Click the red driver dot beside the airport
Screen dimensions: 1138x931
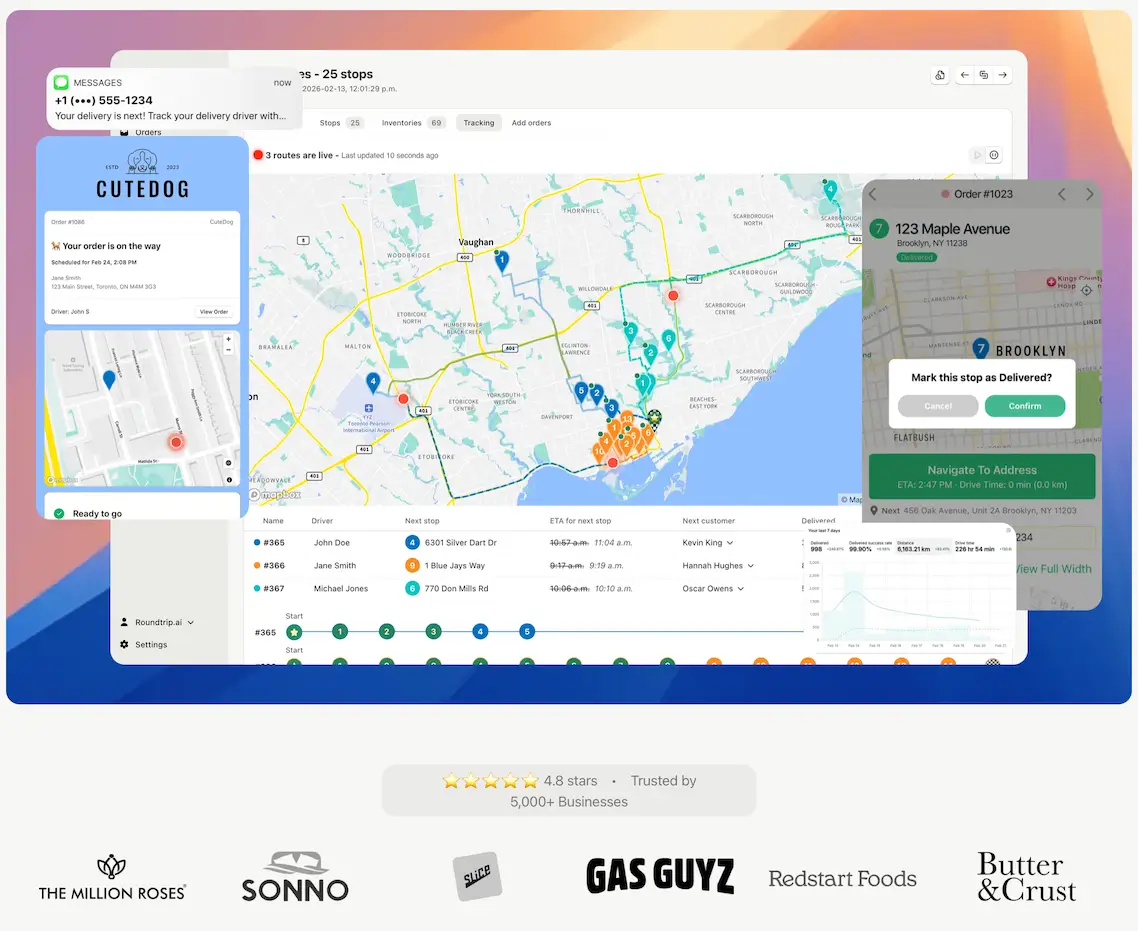403,398
